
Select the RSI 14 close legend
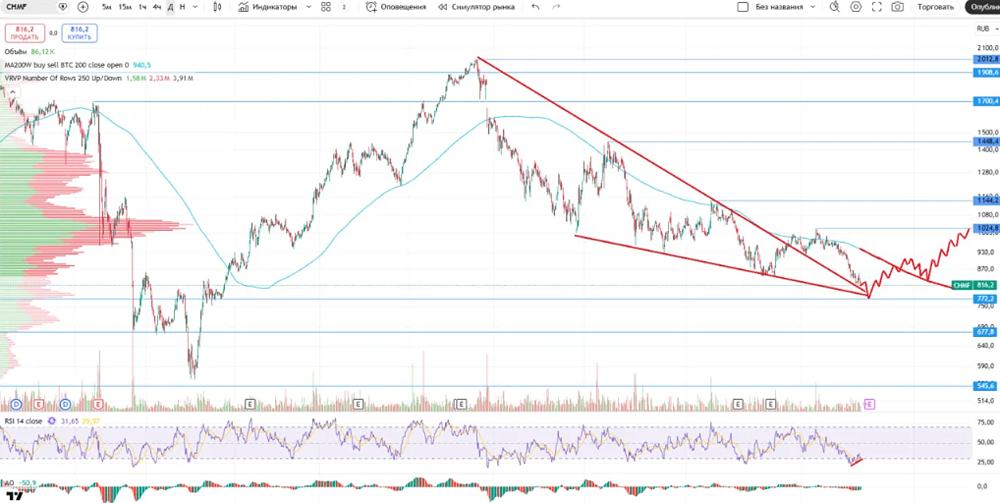(x=23, y=421)
